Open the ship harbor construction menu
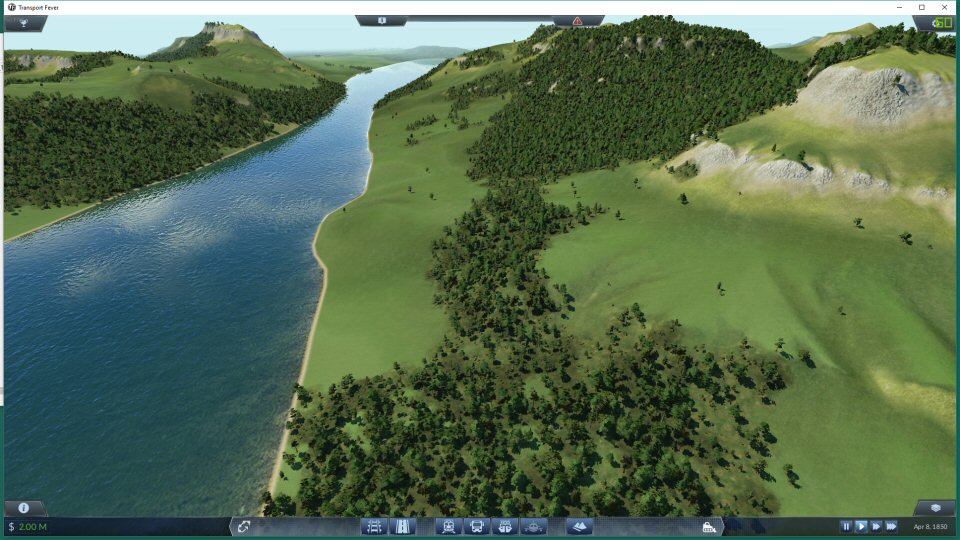960x540 pixels. pos(505,527)
